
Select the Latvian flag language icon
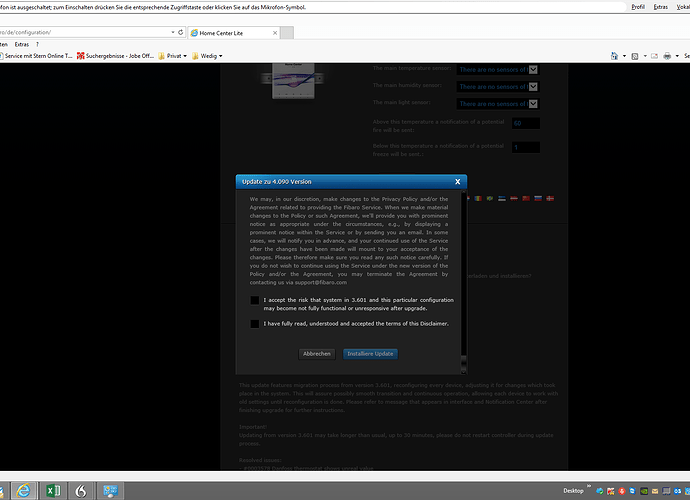tap(514, 199)
